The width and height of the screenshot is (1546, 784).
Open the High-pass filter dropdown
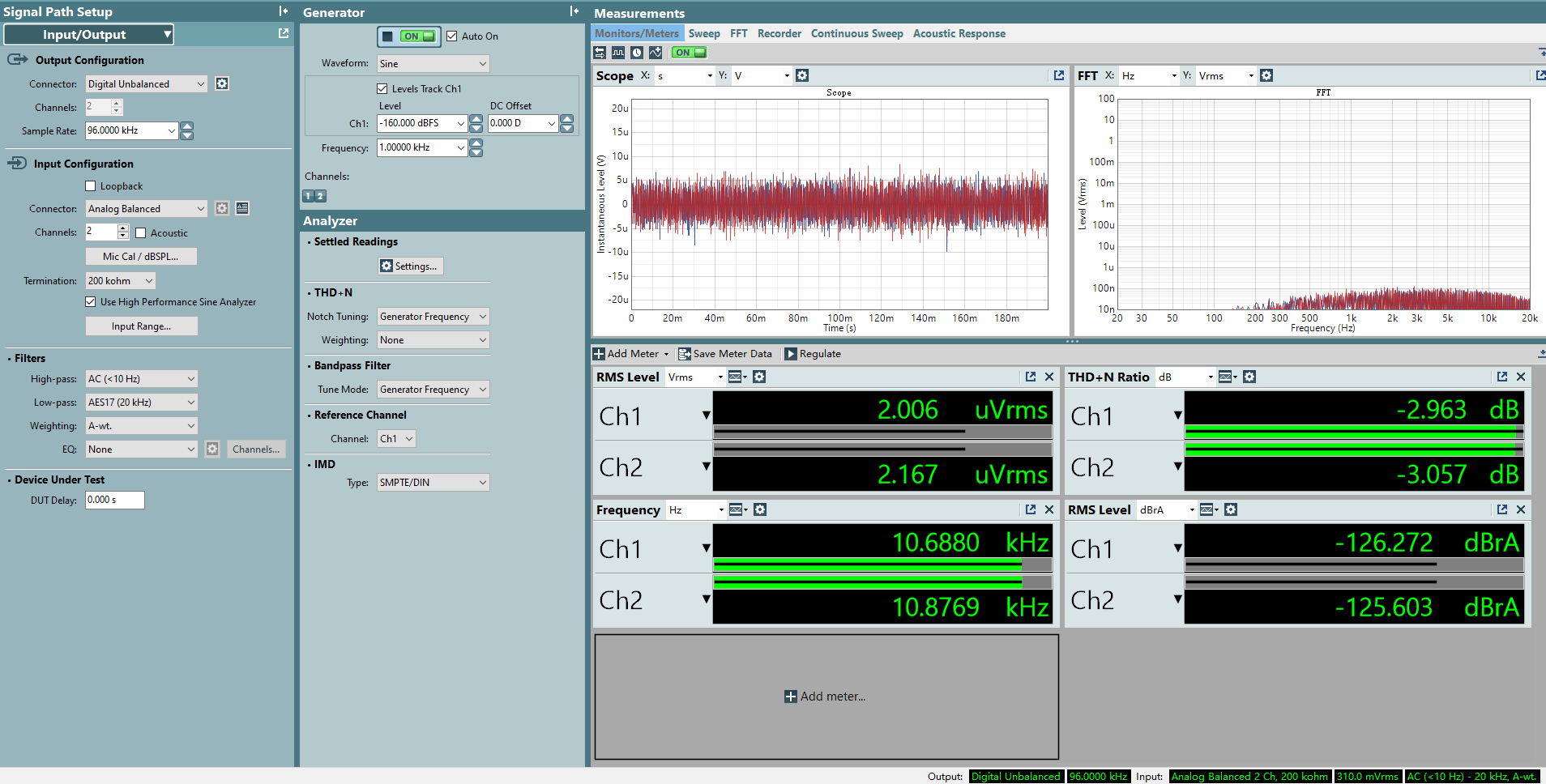142,379
